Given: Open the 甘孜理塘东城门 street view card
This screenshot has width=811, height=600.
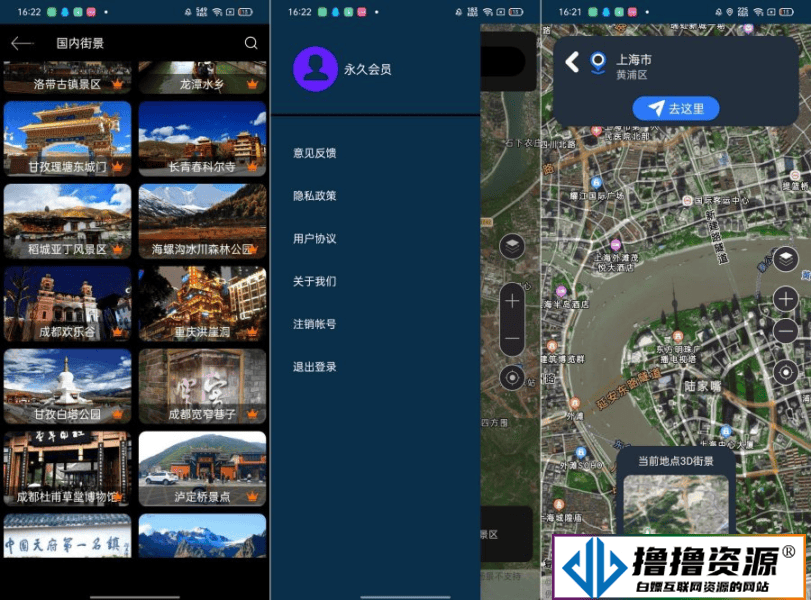Looking at the screenshot, I should tap(68, 139).
